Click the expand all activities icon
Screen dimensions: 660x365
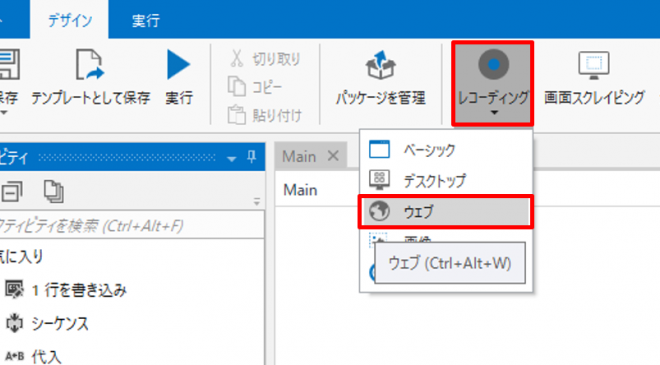coord(54,192)
